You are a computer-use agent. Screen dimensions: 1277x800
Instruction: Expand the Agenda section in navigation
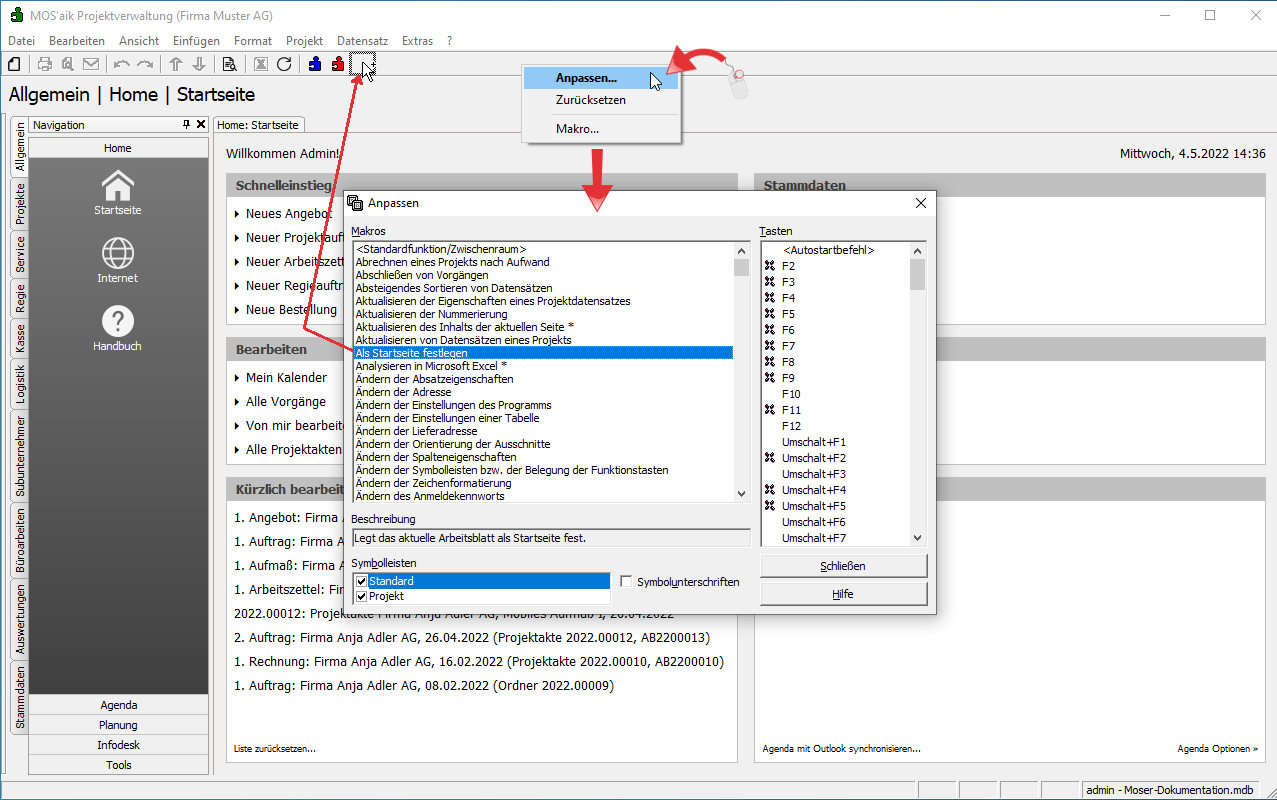(118, 705)
